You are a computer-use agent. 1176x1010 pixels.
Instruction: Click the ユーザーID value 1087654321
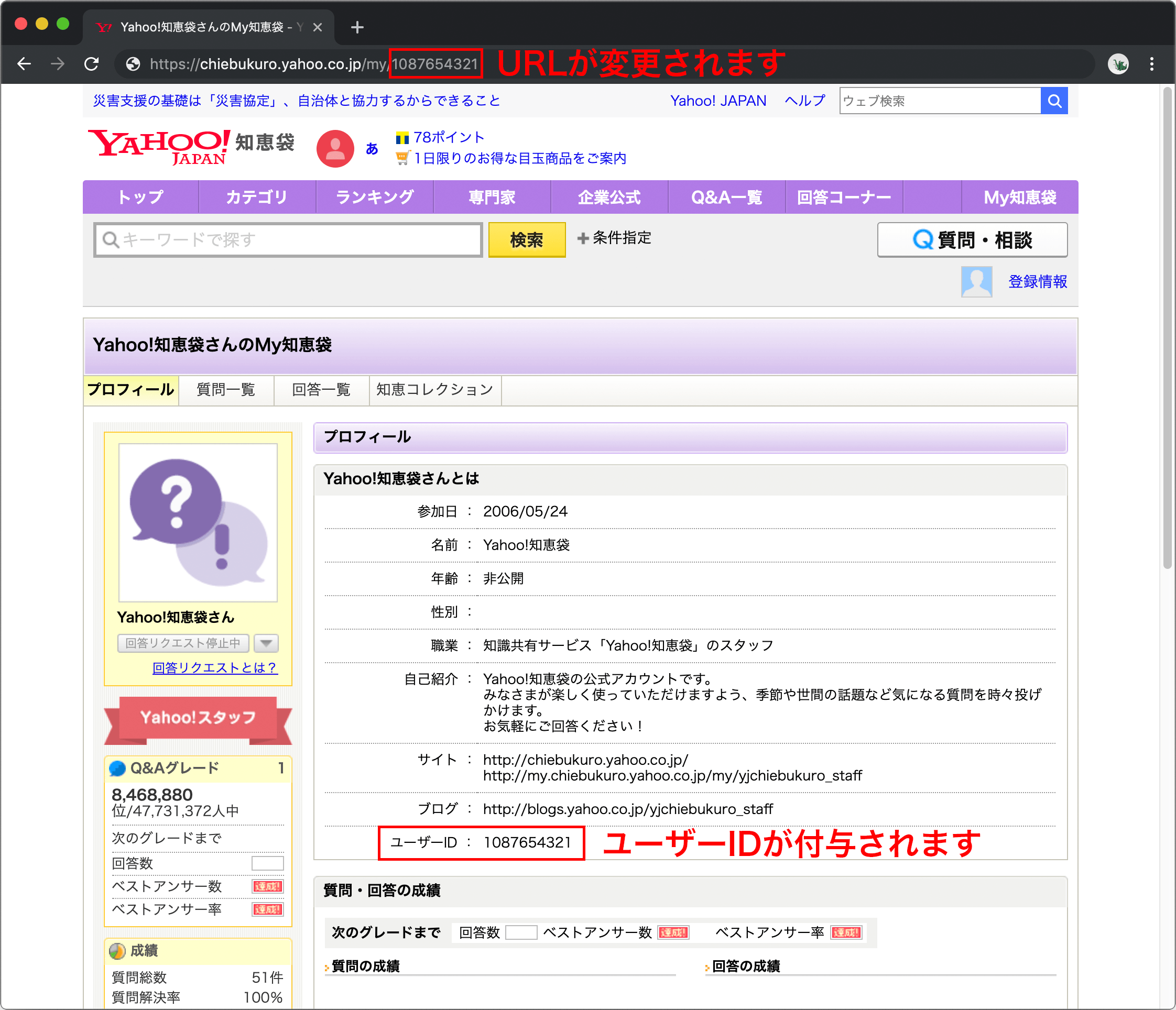point(527,842)
